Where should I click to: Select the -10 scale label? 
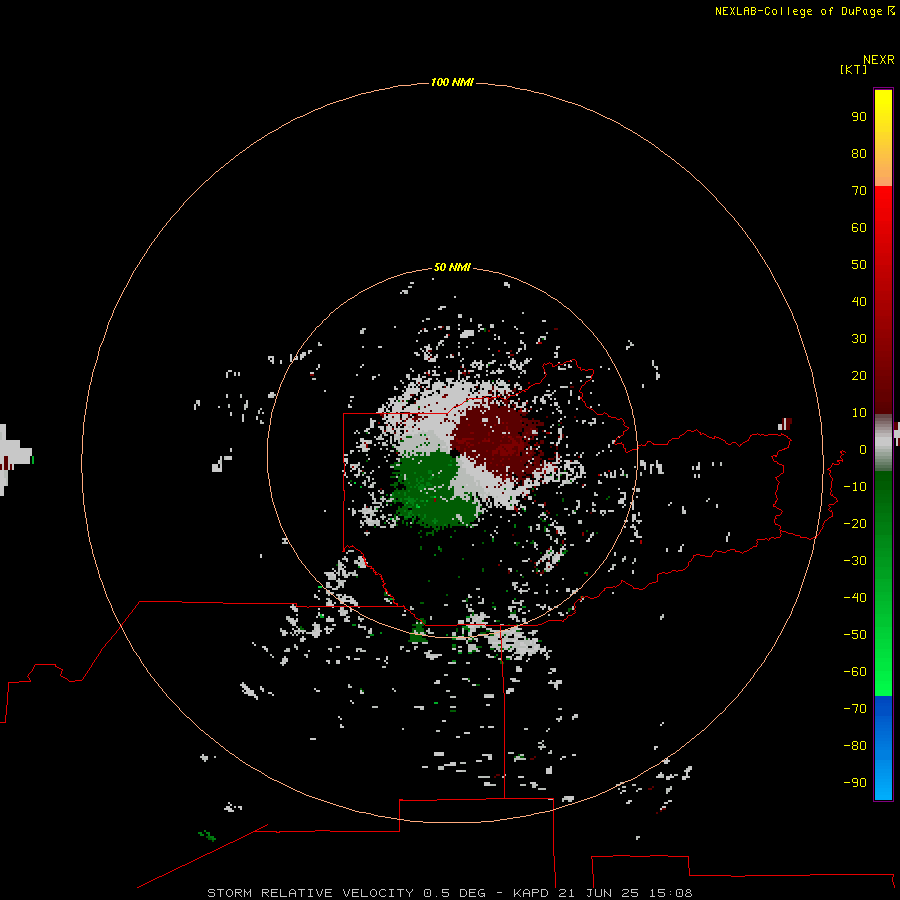click(x=855, y=487)
